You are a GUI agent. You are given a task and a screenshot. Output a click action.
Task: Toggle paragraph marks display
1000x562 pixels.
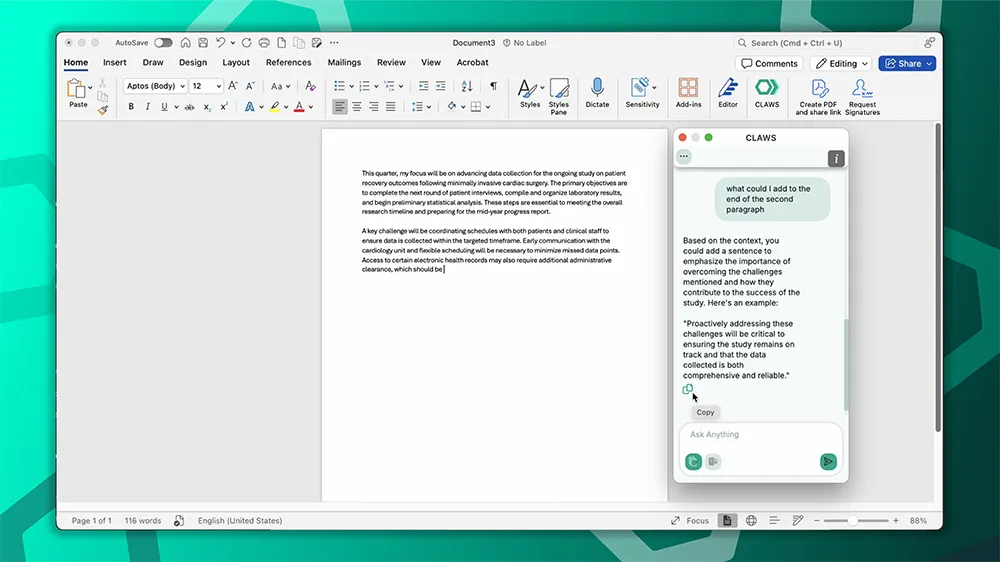click(x=493, y=86)
